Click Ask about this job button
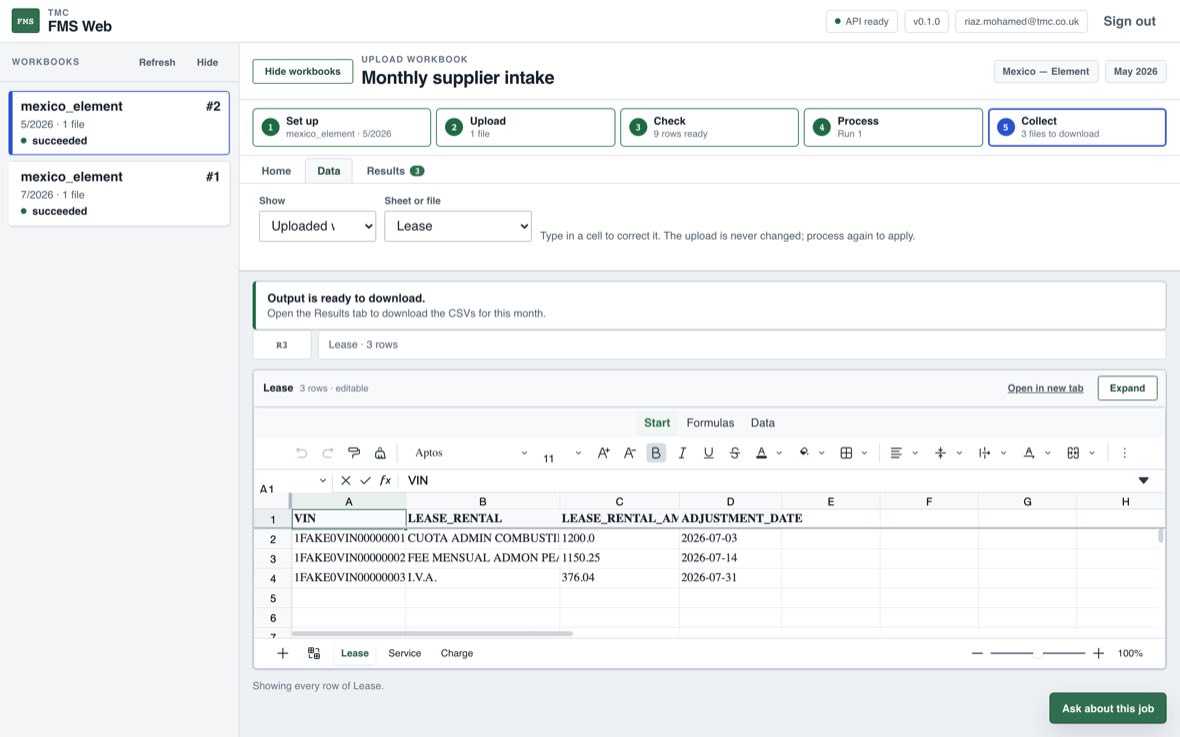The height and width of the screenshot is (737, 1180). pyautogui.click(x=1107, y=708)
